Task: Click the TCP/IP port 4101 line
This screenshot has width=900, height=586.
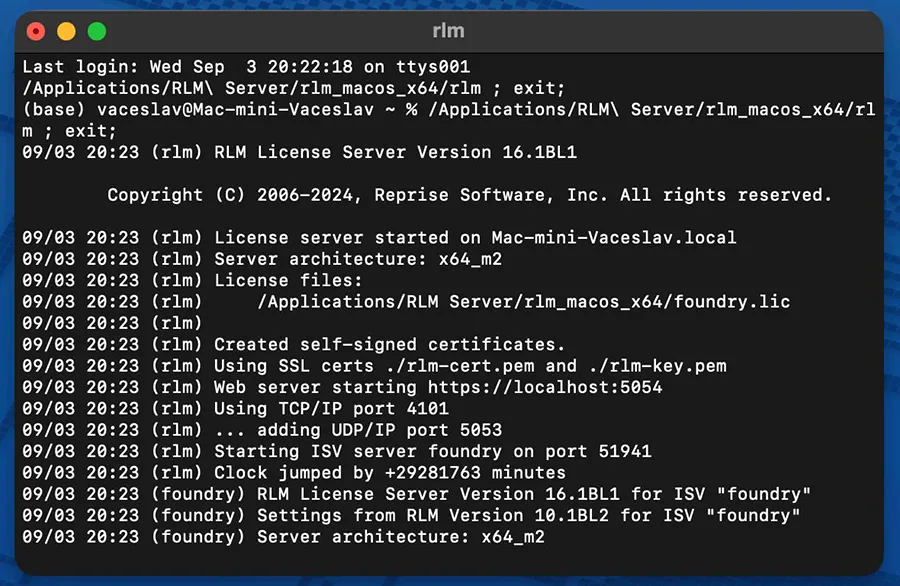Action: [x=235, y=409]
